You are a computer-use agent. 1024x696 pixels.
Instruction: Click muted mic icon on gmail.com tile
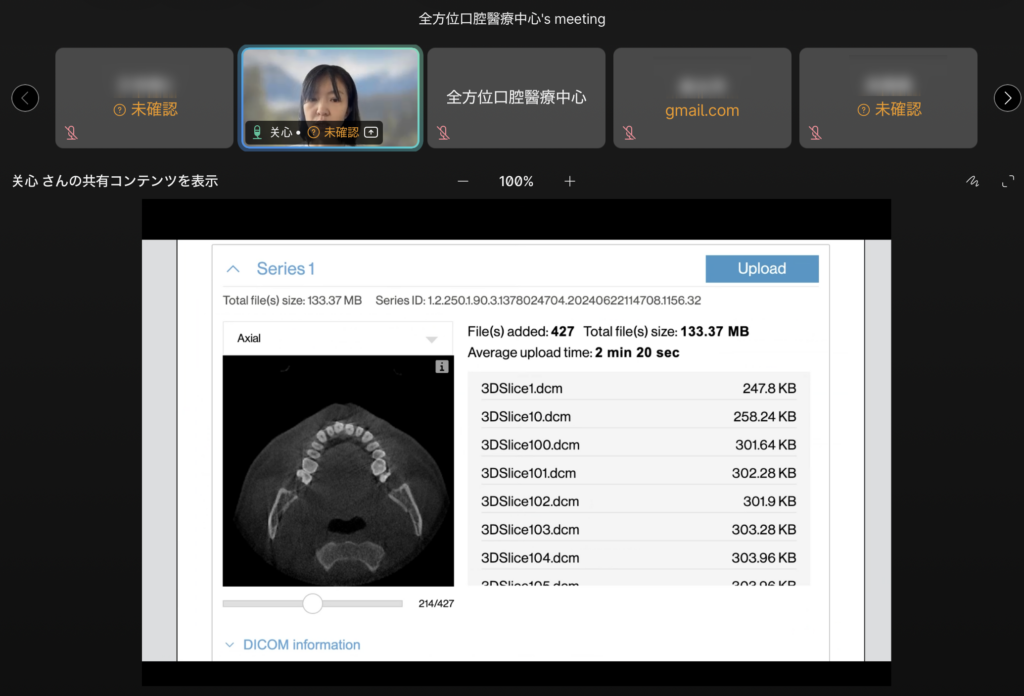coord(629,132)
